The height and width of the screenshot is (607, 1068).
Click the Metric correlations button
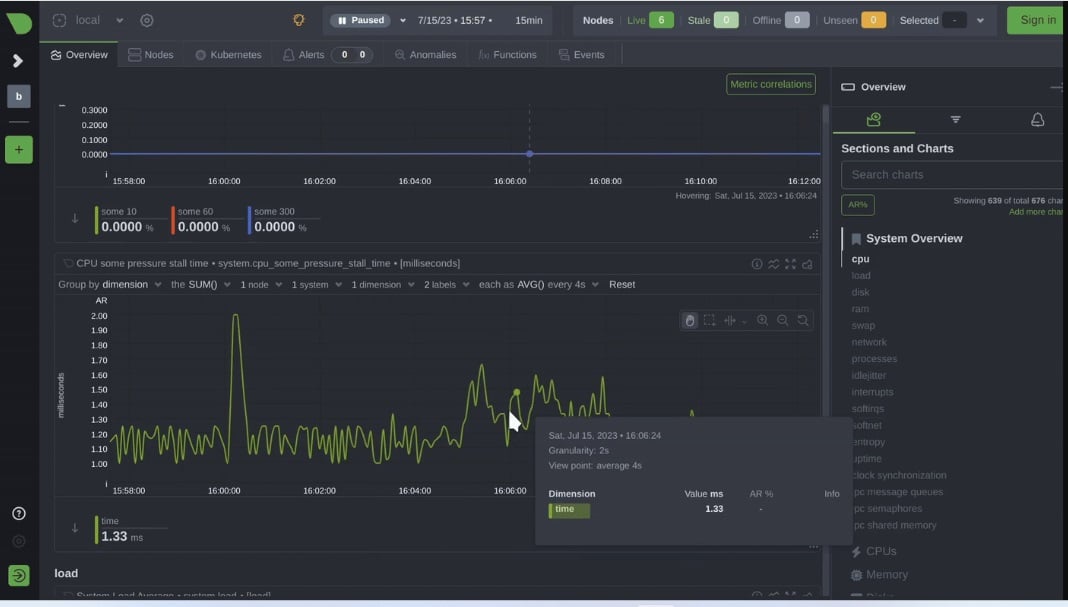point(770,84)
